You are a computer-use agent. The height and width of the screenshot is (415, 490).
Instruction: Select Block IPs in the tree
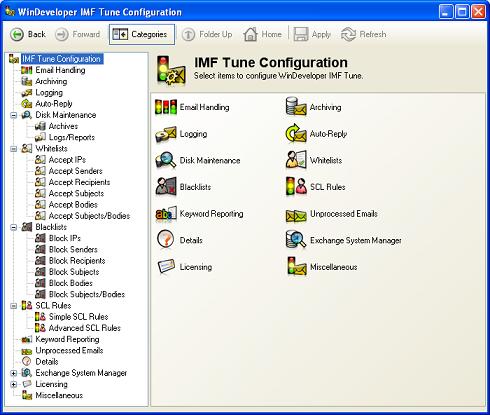pos(65,238)
